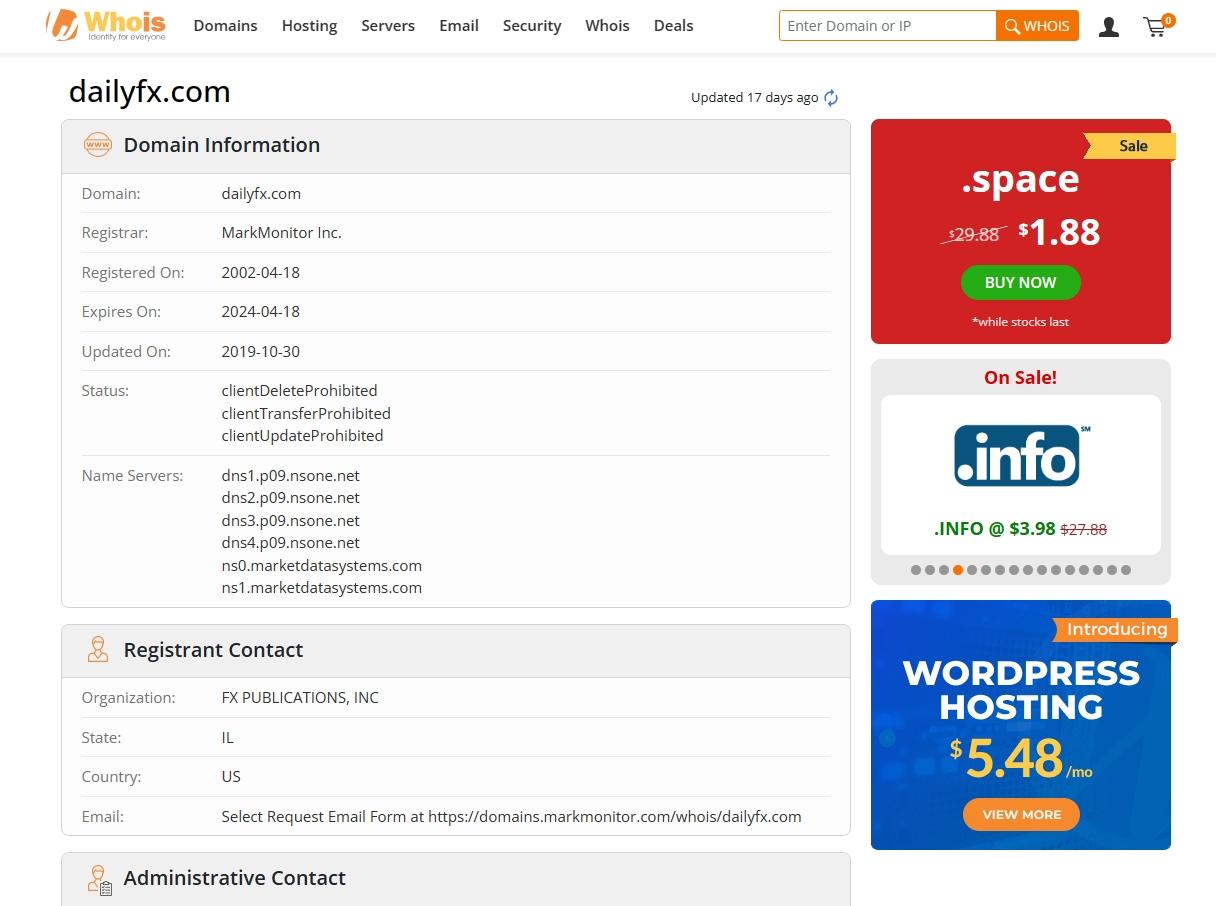Click the 'Registrant Contact' heading

point(213,650)
